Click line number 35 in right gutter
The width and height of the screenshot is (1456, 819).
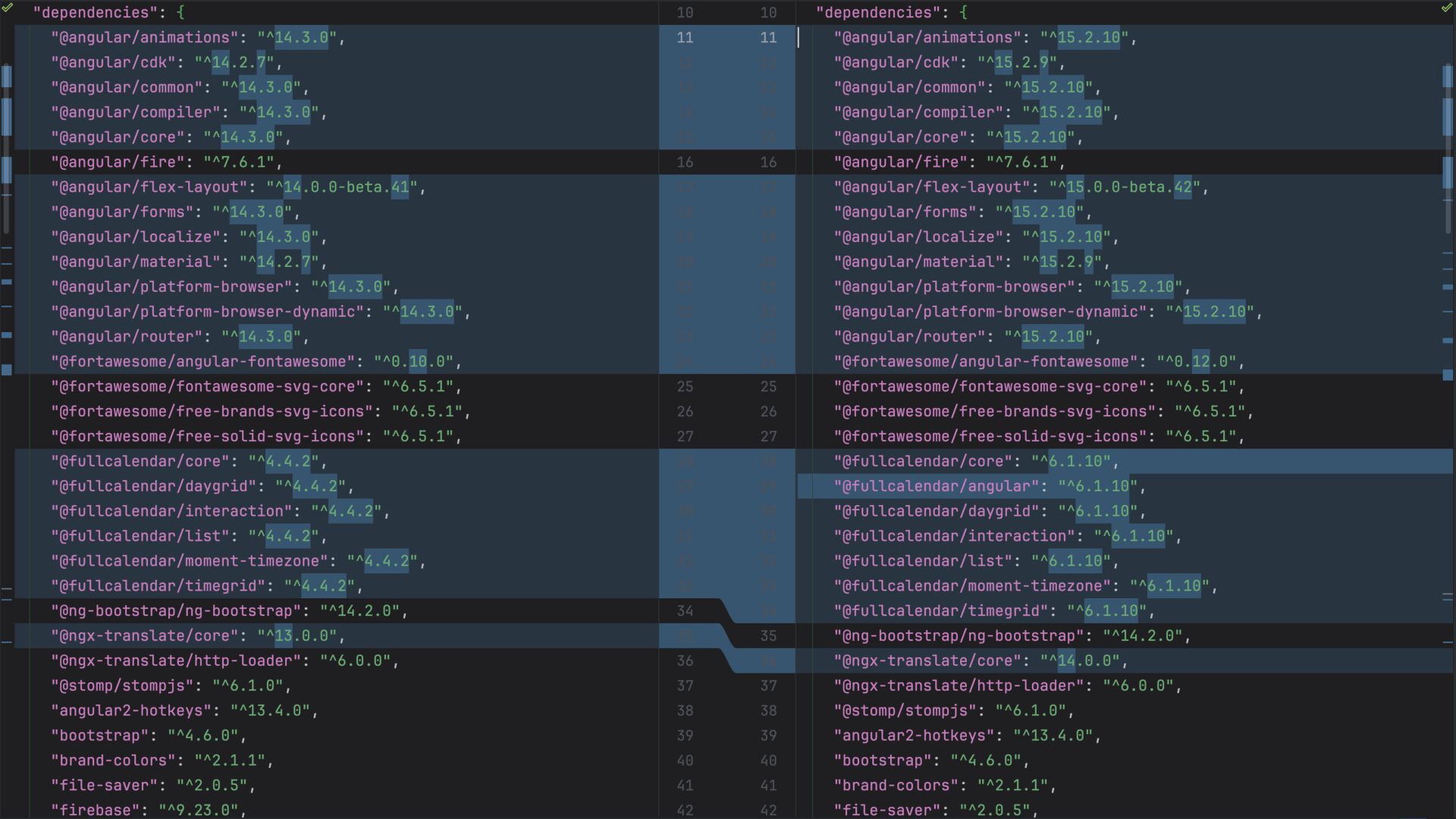tap(768, 635)
